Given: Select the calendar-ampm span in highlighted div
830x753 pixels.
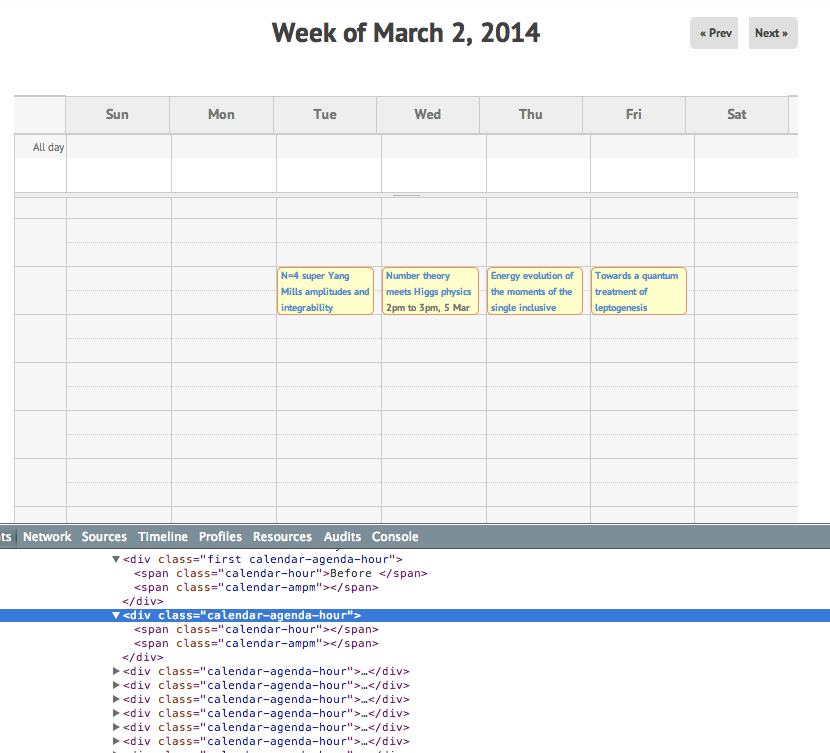Looking at the screenshot, I should (x=256, y=643).
